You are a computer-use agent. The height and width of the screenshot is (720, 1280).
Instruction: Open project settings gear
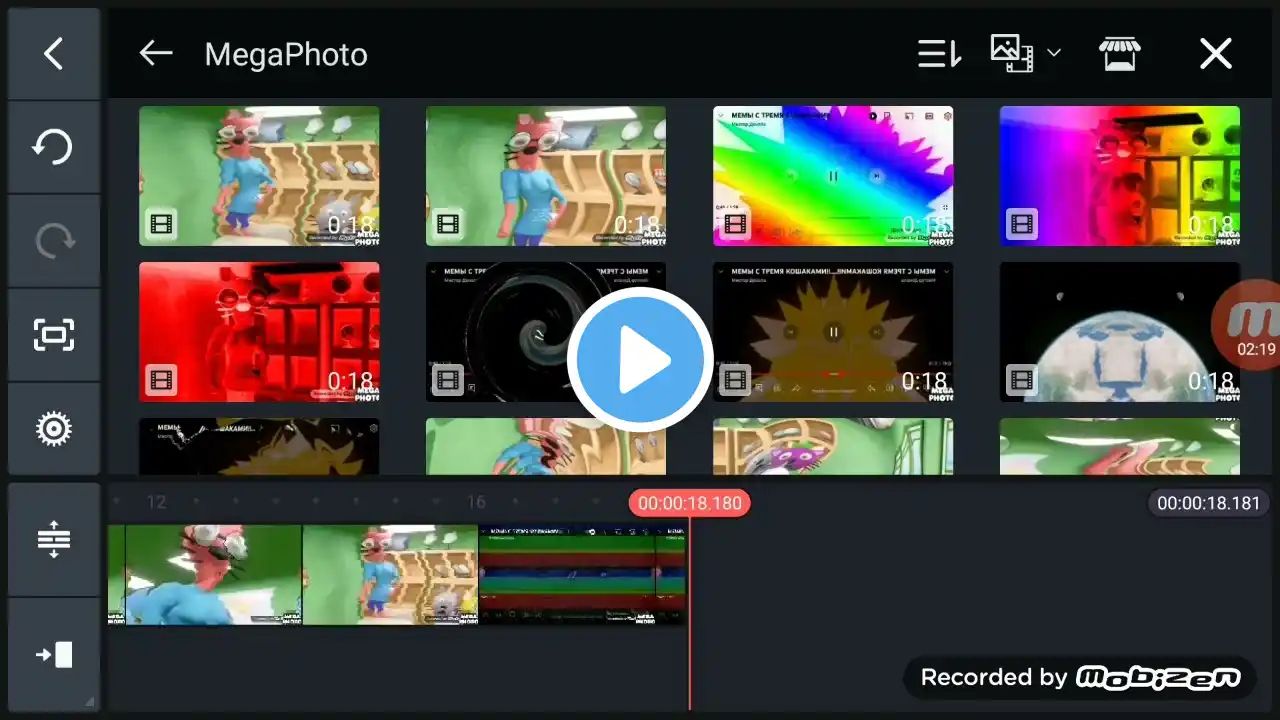tap(54, 429)
